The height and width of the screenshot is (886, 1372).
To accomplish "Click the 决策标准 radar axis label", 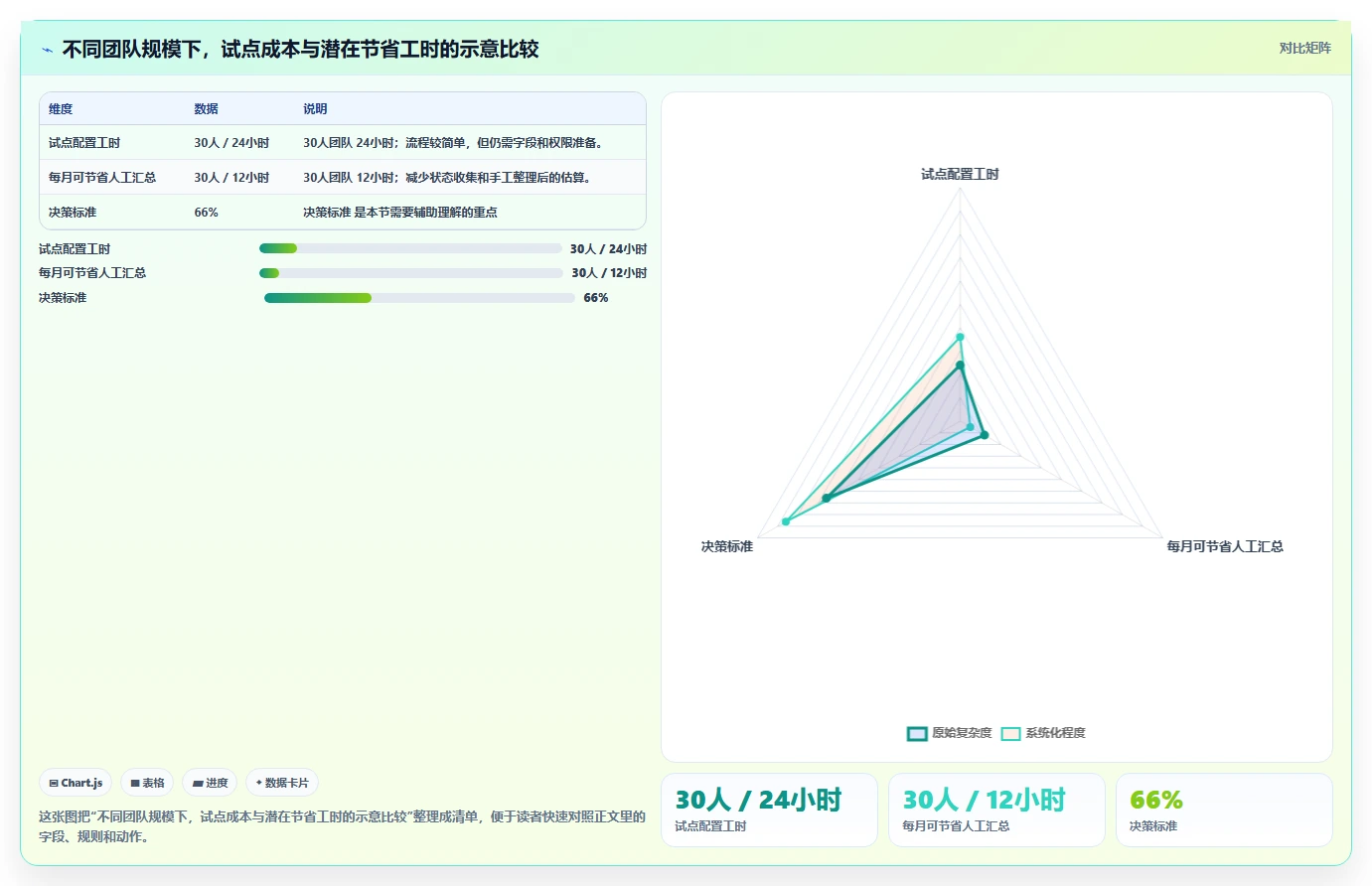I will pos(727,546).
